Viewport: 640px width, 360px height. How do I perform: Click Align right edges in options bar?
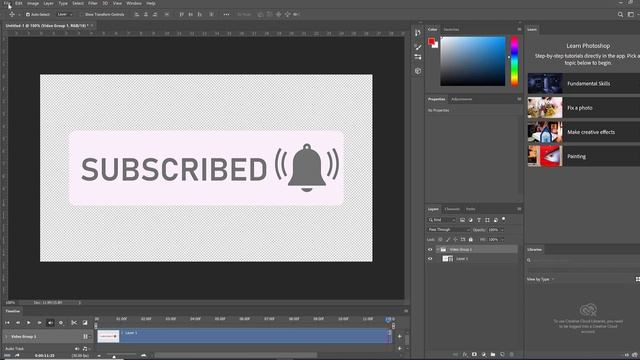tap(155, 14)
